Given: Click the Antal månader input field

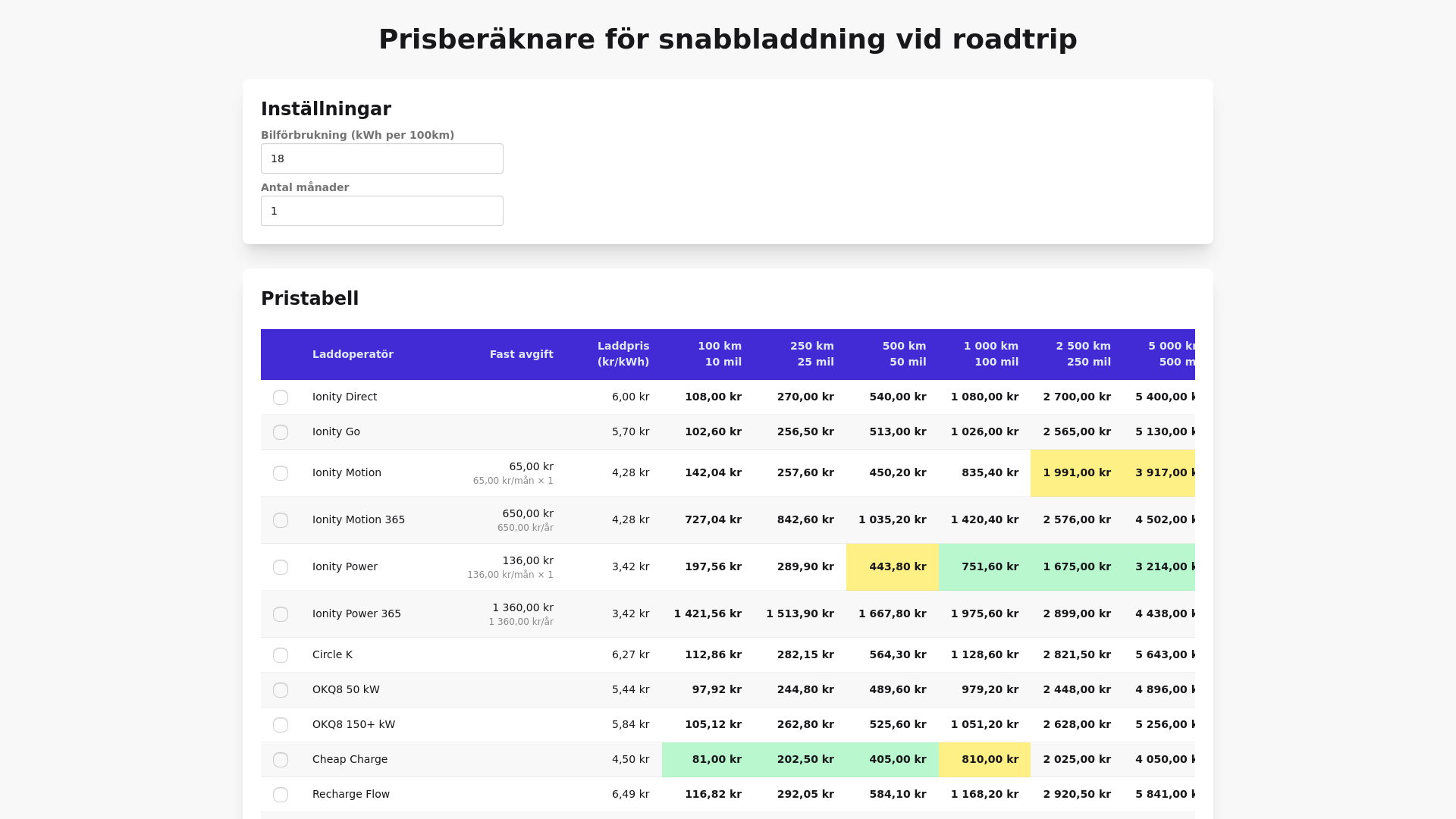Looking at the screenshot, I should point(382,211).
